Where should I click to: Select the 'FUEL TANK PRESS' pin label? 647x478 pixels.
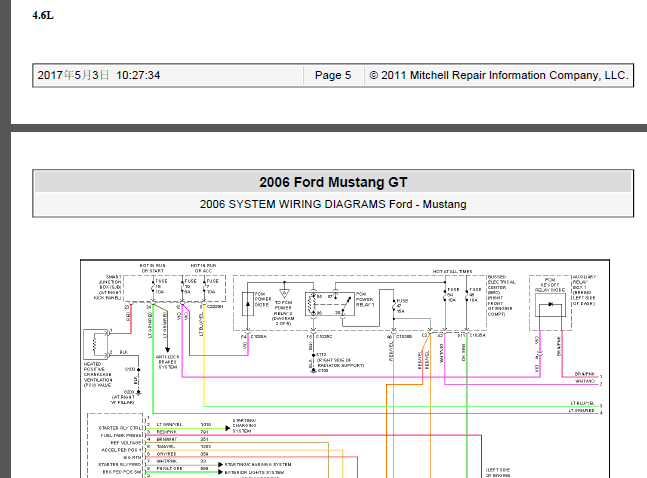[121, 435]
